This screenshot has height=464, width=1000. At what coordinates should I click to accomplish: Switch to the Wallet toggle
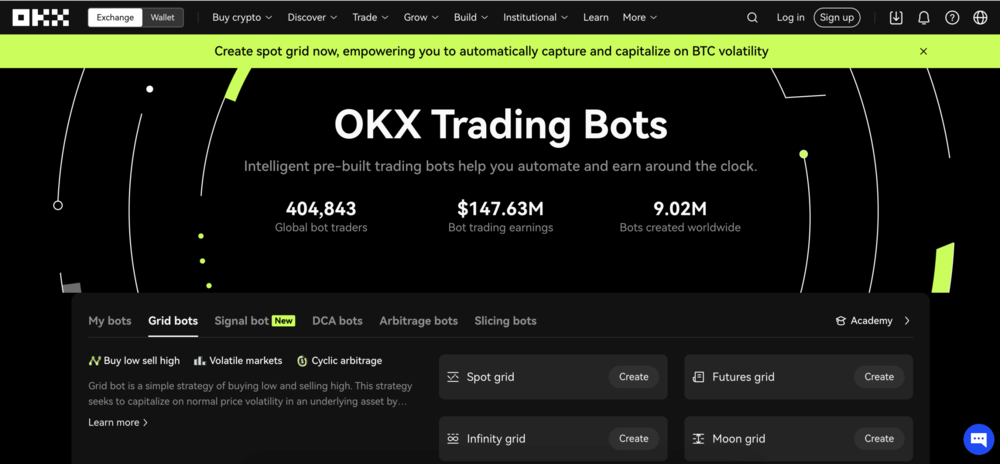click(x=162, y=18)
